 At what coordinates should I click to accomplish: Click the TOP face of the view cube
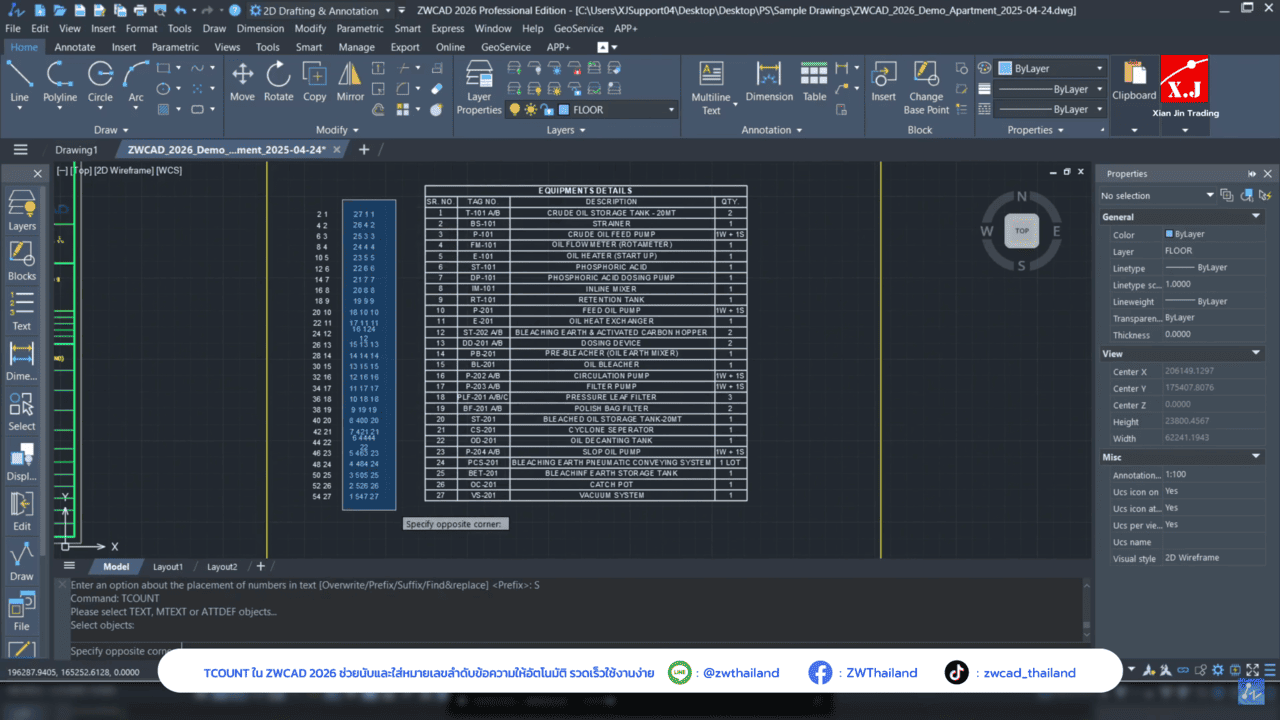(x=1022, y=230)
